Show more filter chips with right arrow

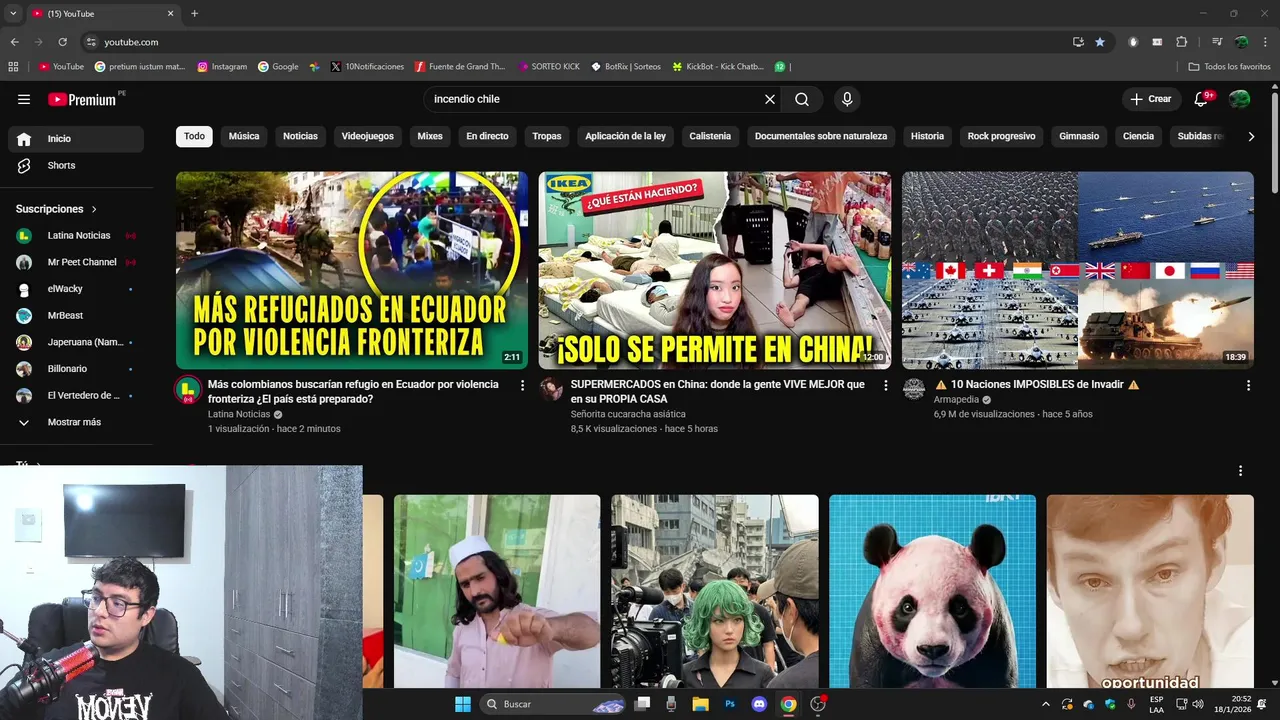pos(1250,136)
